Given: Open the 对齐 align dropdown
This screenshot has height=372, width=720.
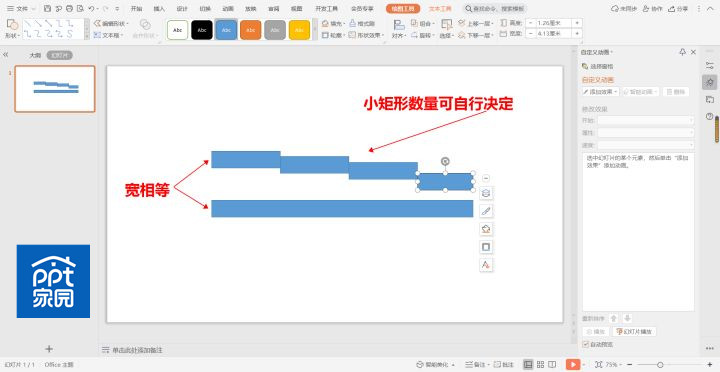Looking at the screenshot, I should tap(399, 29).
